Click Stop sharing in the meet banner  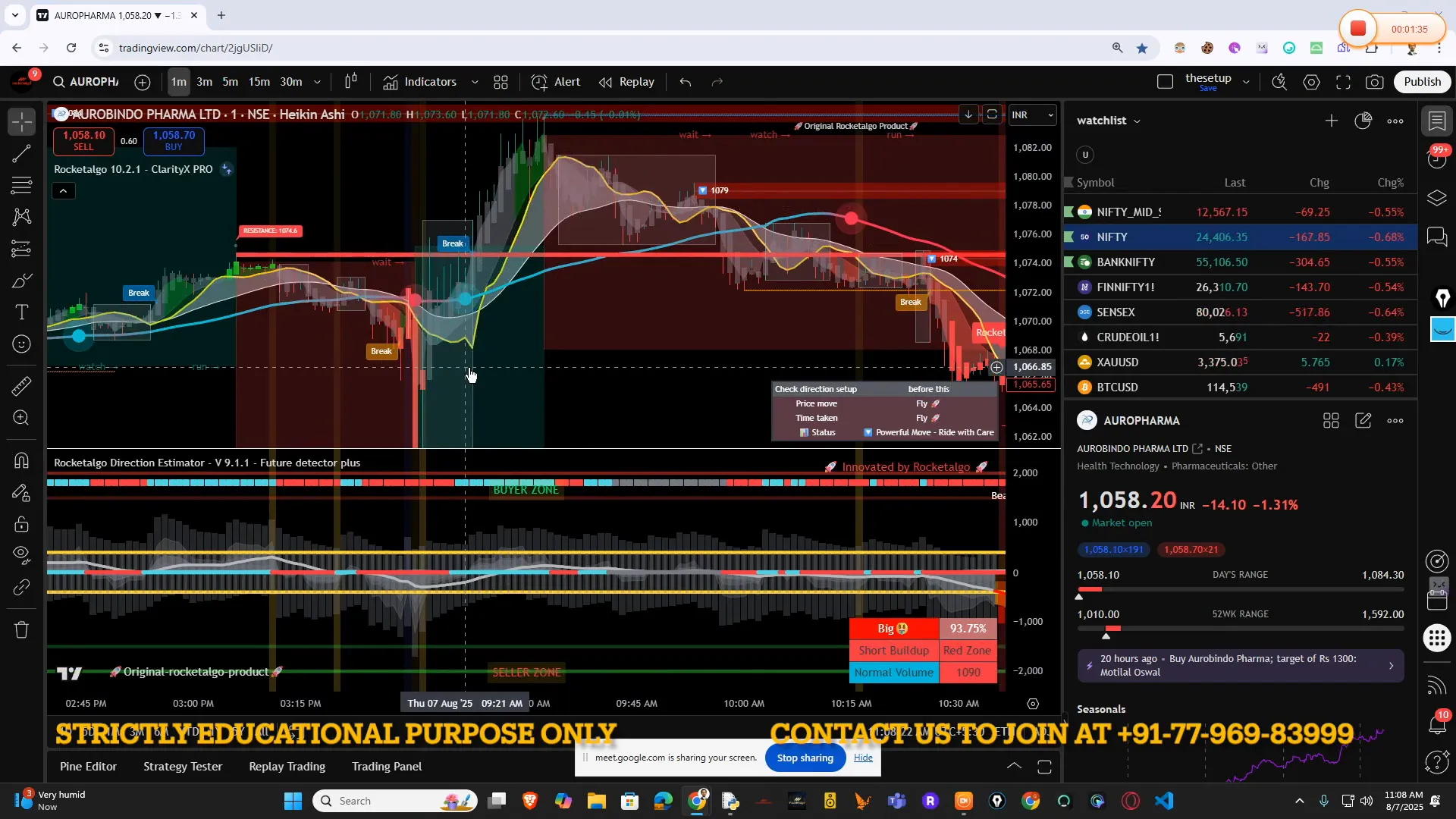(x=805, y=758)
